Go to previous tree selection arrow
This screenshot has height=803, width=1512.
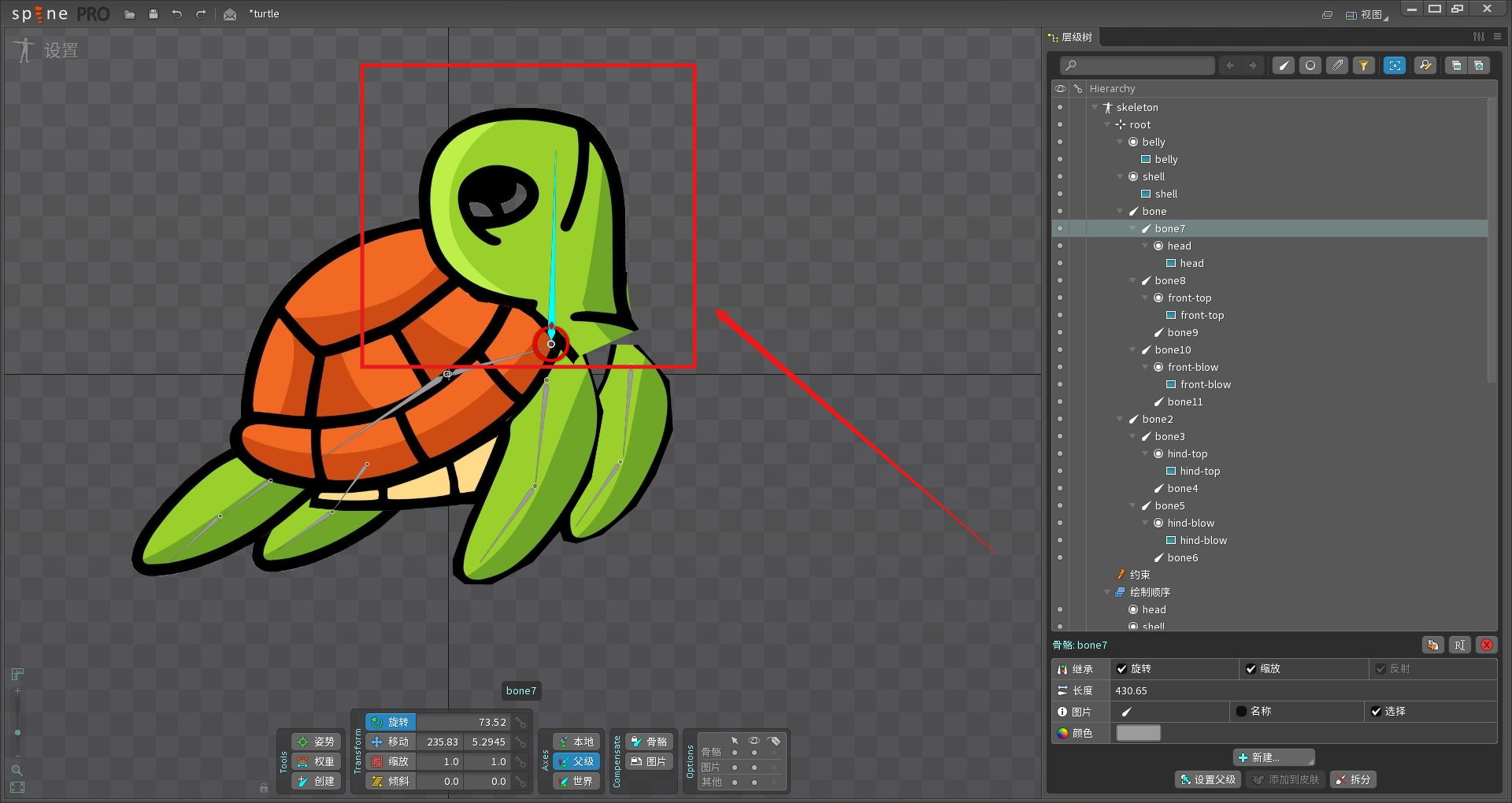point(1230,65)
